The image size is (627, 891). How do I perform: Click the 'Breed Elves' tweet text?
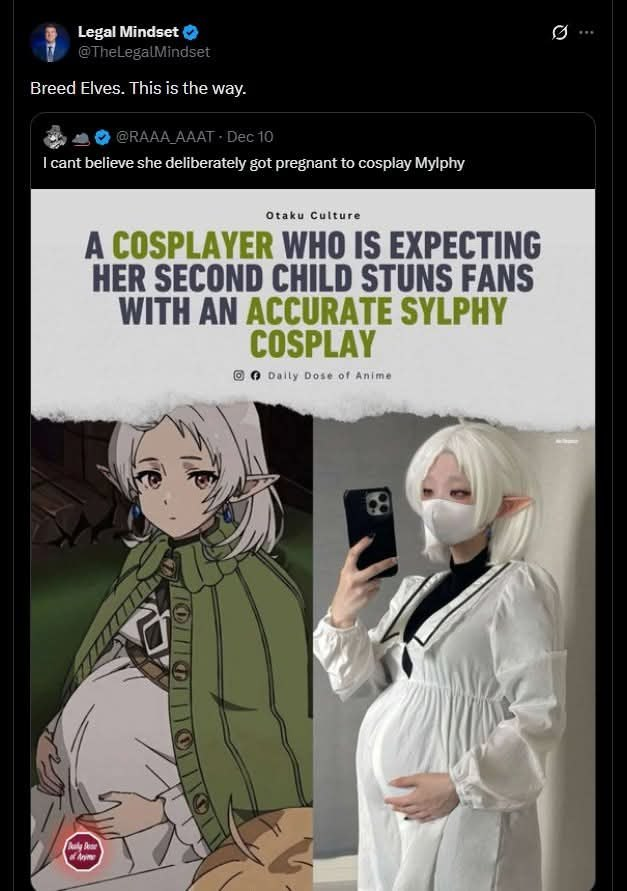[x=138, y=89]
